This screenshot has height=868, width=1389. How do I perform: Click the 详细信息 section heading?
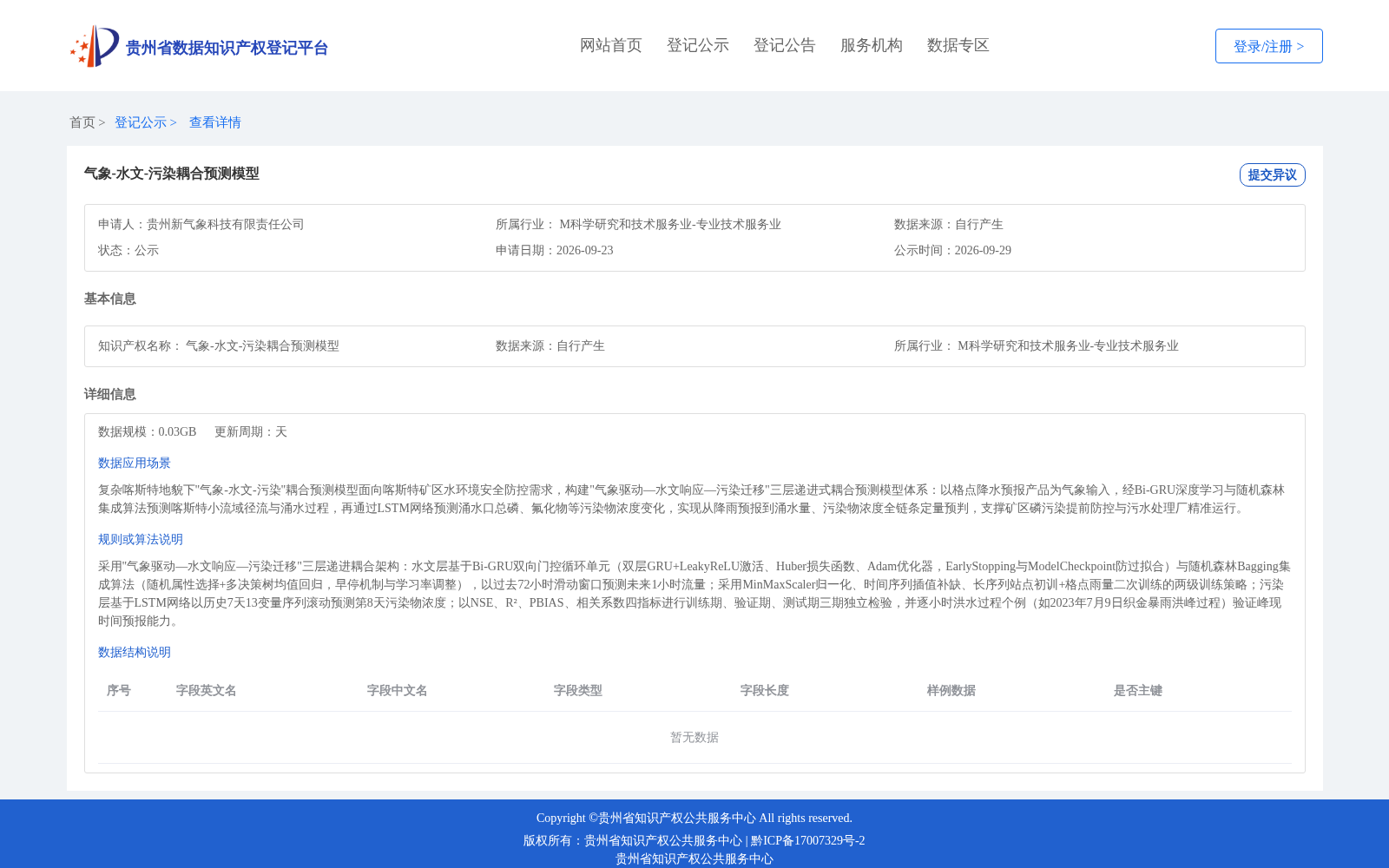pos(110,394)
